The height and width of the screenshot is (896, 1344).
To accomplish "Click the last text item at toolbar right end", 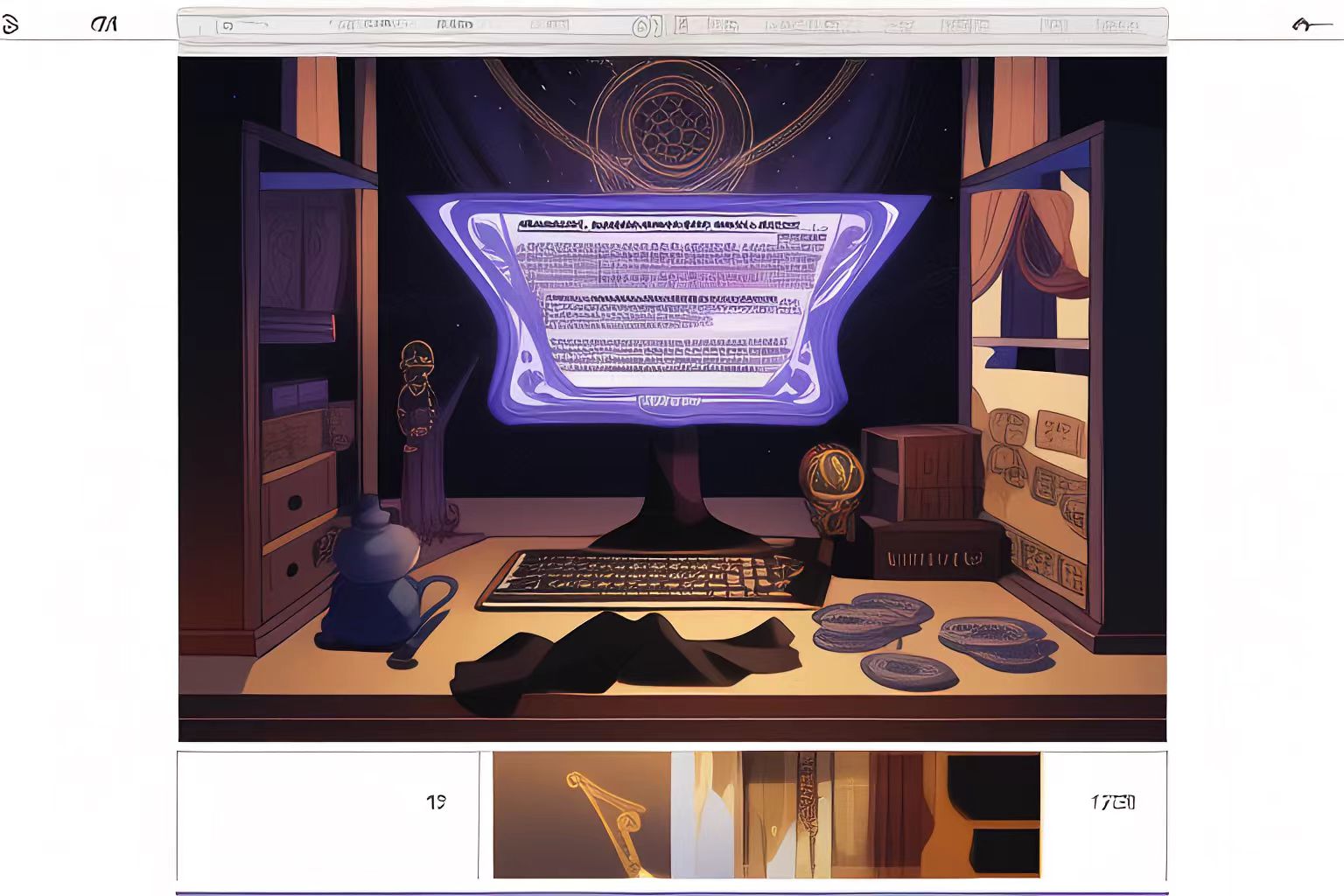I will point(1118,26).
